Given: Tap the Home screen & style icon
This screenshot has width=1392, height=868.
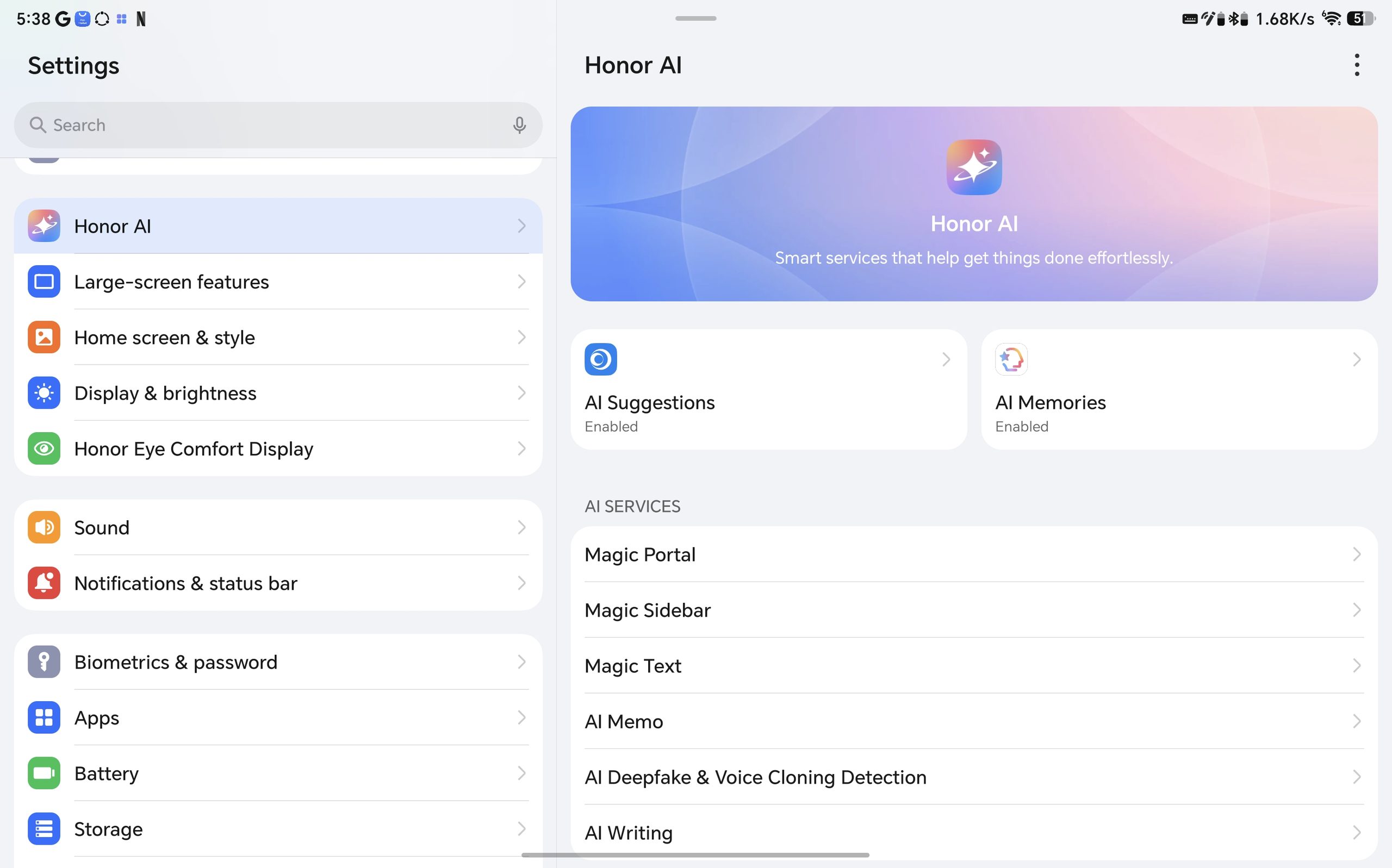Looking at the screenshot, I should 43,337.
